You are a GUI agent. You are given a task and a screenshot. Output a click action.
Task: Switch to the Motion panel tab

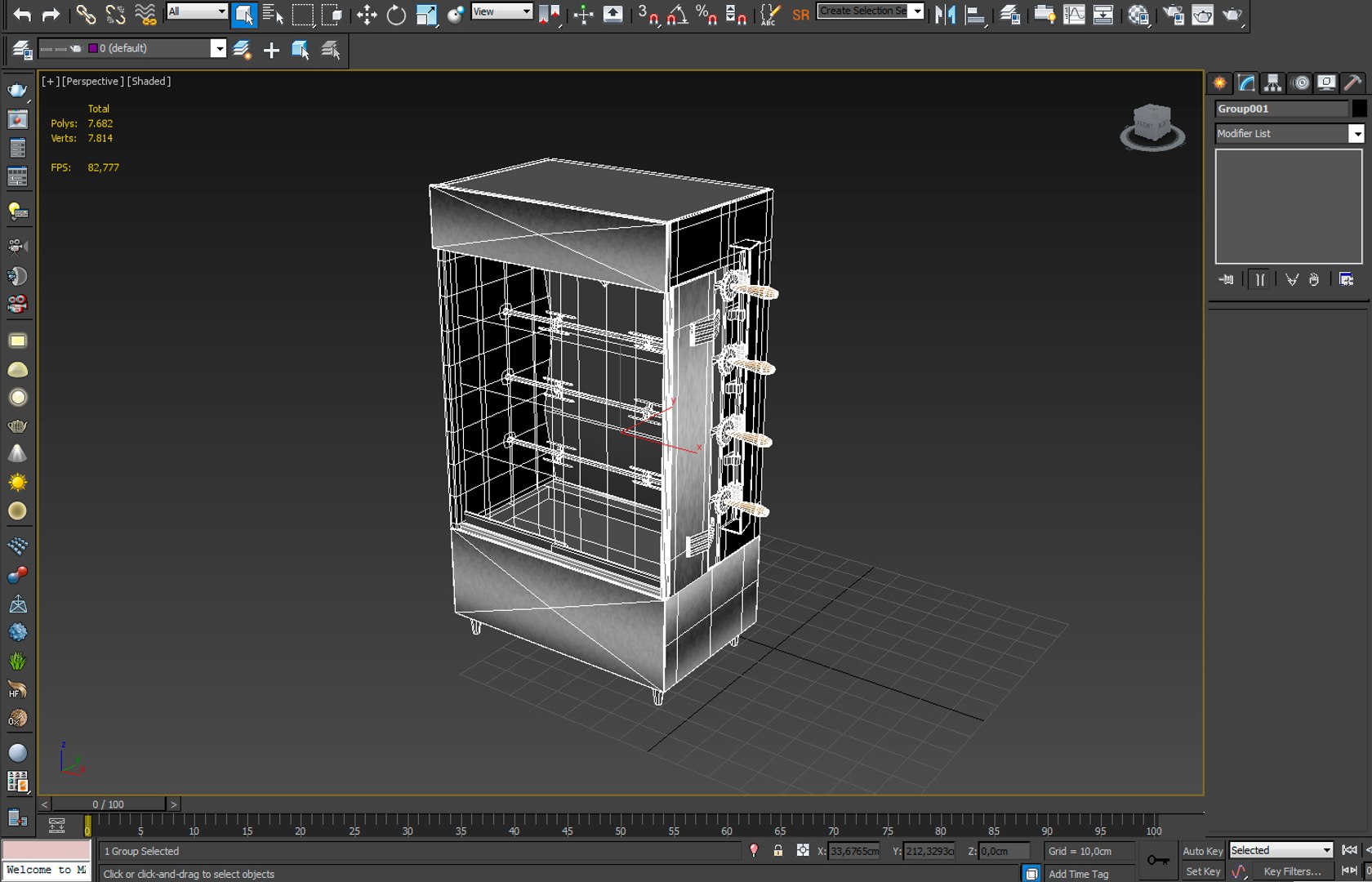point(1300,82)
